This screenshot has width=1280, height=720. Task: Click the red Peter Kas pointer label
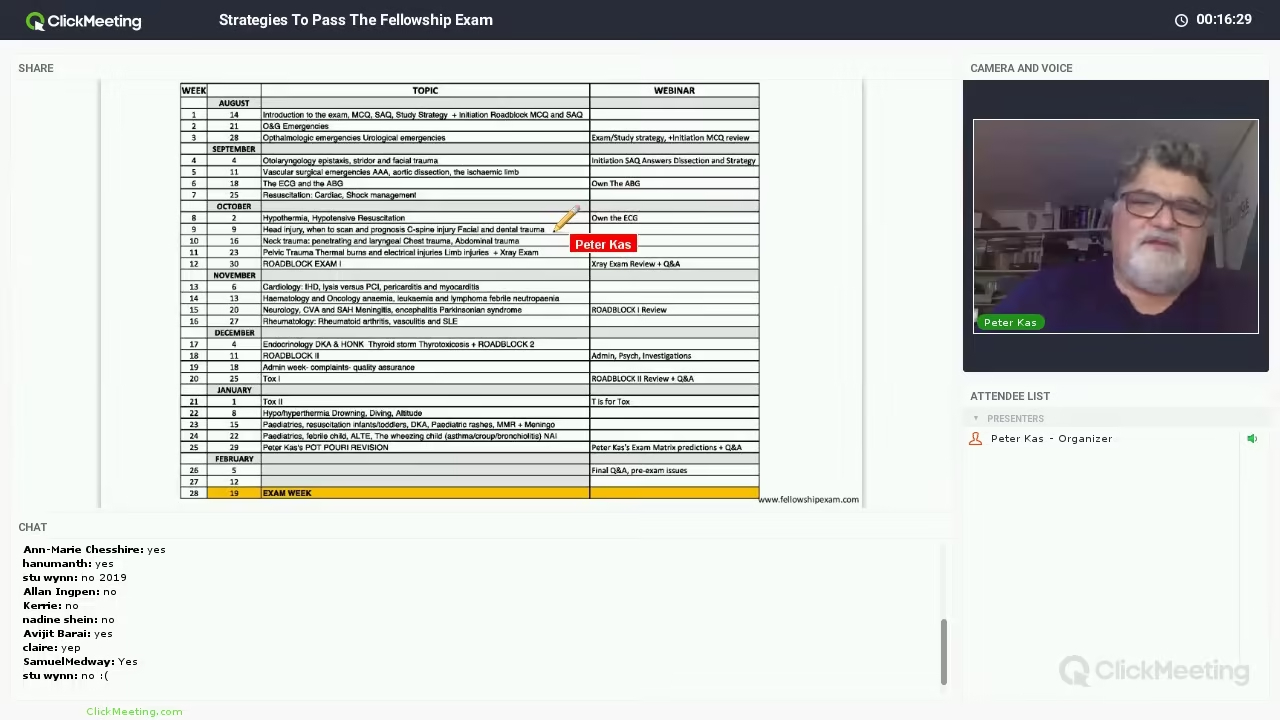coord(603,245)
